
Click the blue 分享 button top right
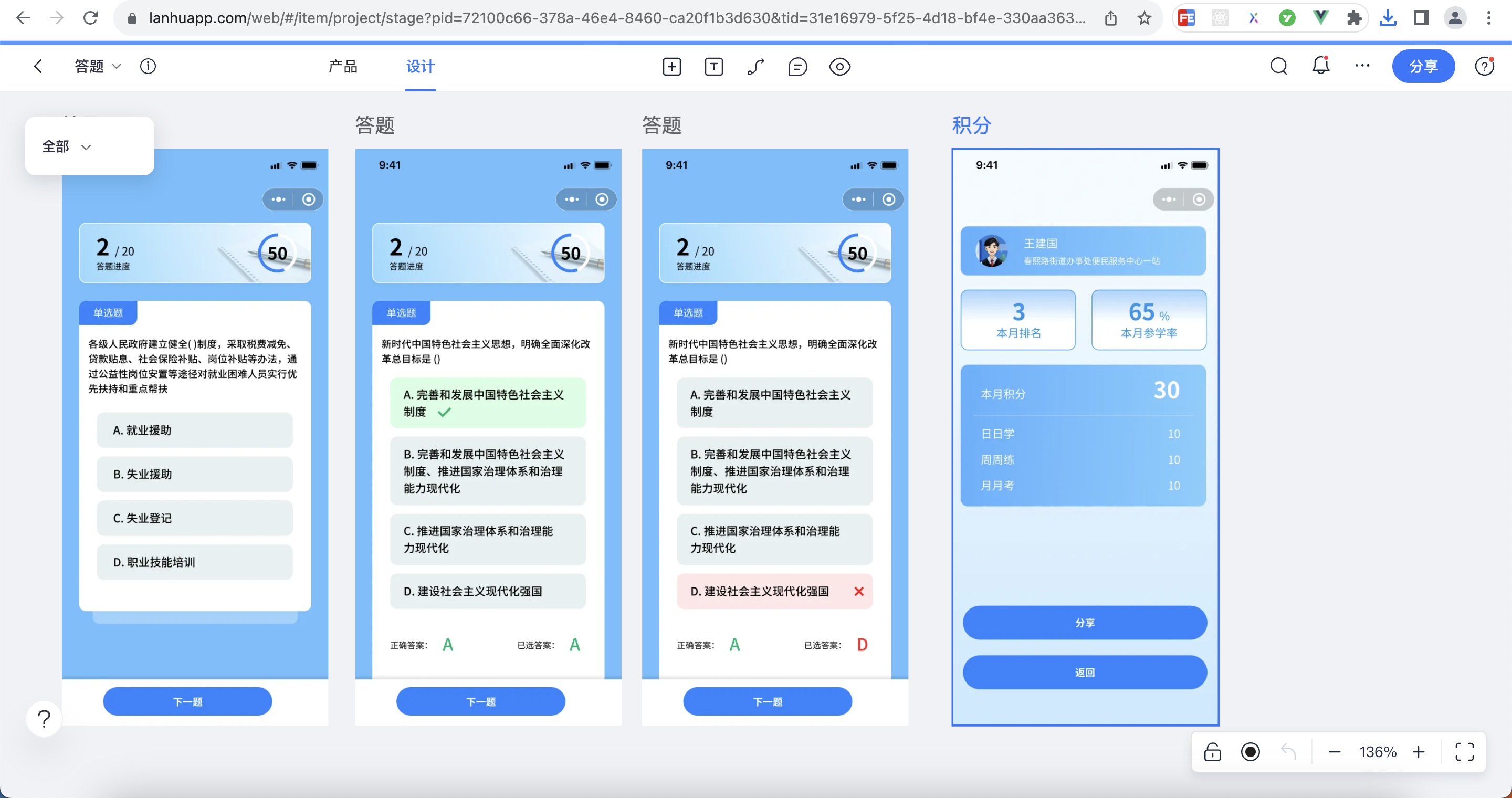[x=1423, y=66]
